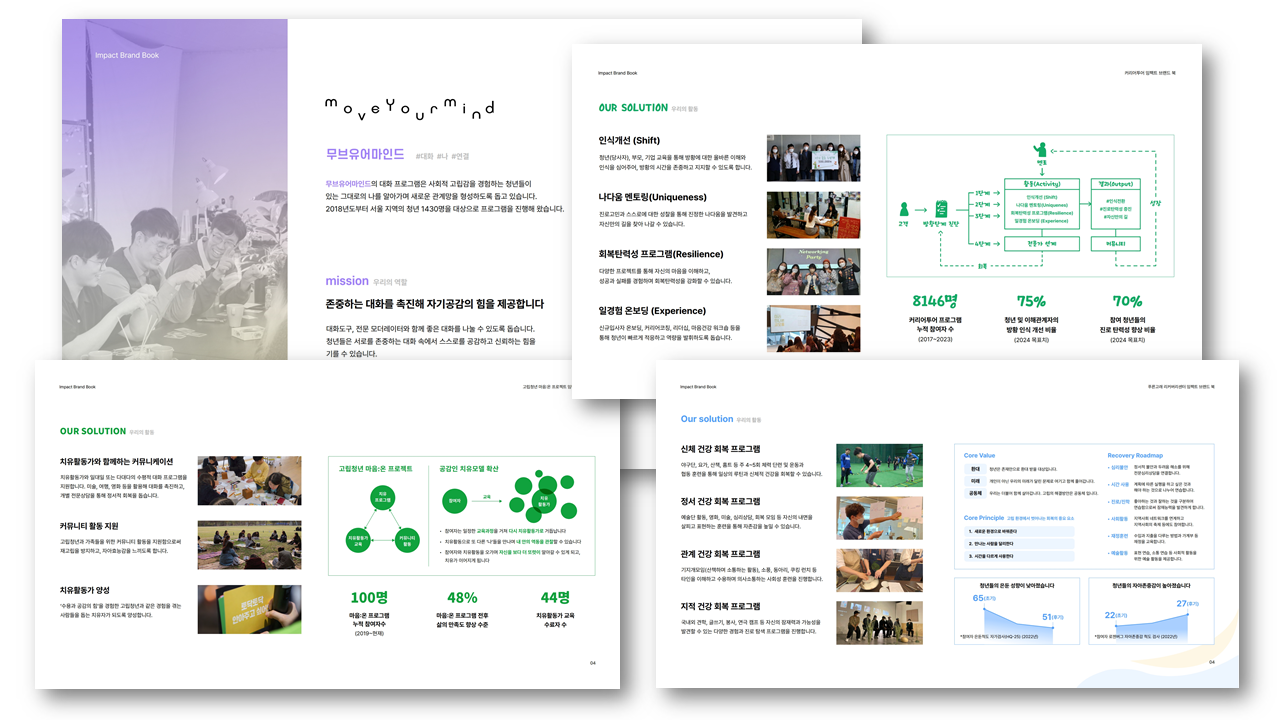The width and height of the screenshot is (1280, 720).
Task: Click the 회복탄력성 프로그램(Resilience) heading
Action: [x=661, y=254]
